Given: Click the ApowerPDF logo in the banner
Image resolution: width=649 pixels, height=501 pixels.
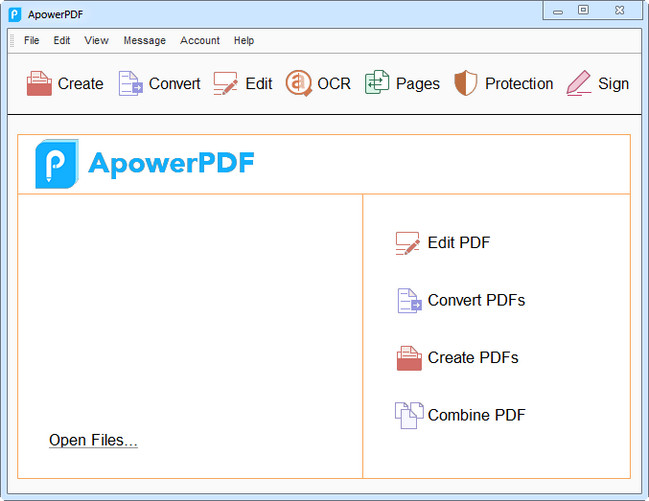Looking at the screenshot, I should pyautogui.click(x=145, y=164).
